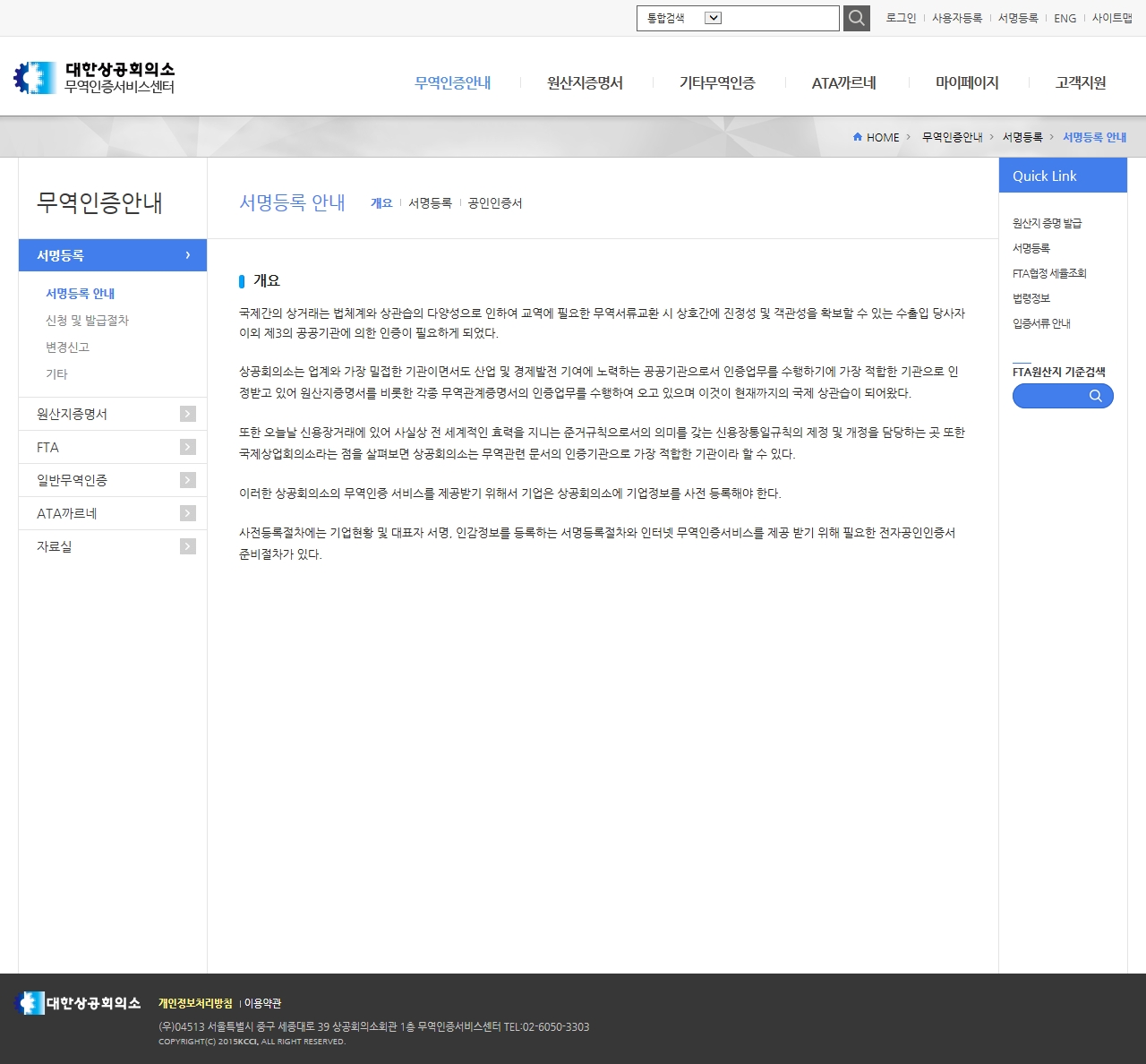
Task: Open 신청 및 발급절차 sidebar submenu
Action: 87,320
